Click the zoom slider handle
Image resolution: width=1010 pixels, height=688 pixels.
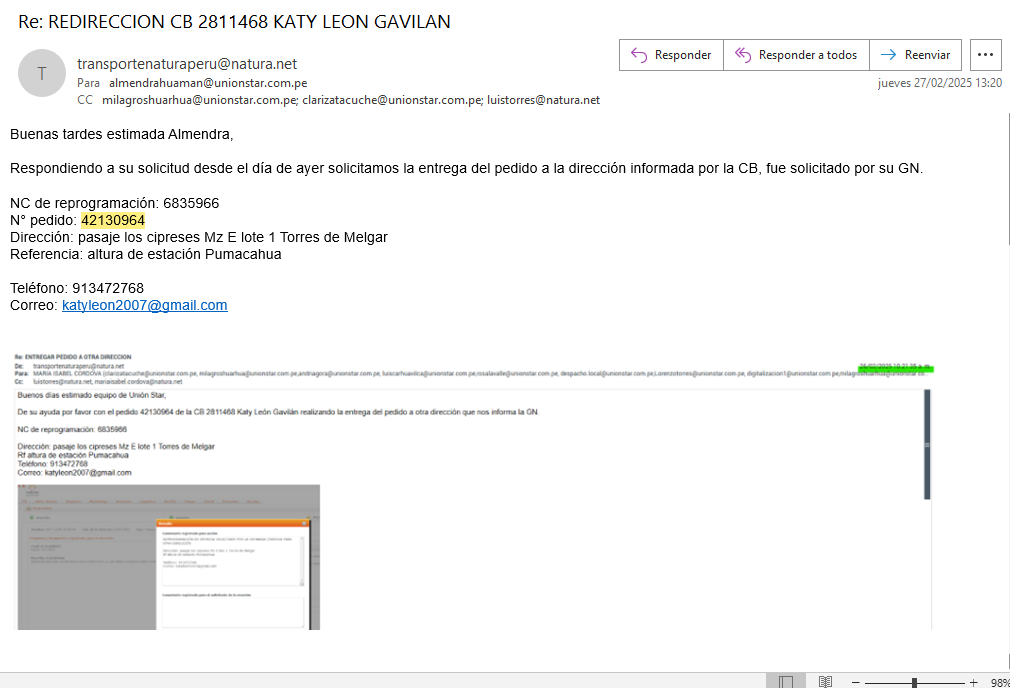914,682
